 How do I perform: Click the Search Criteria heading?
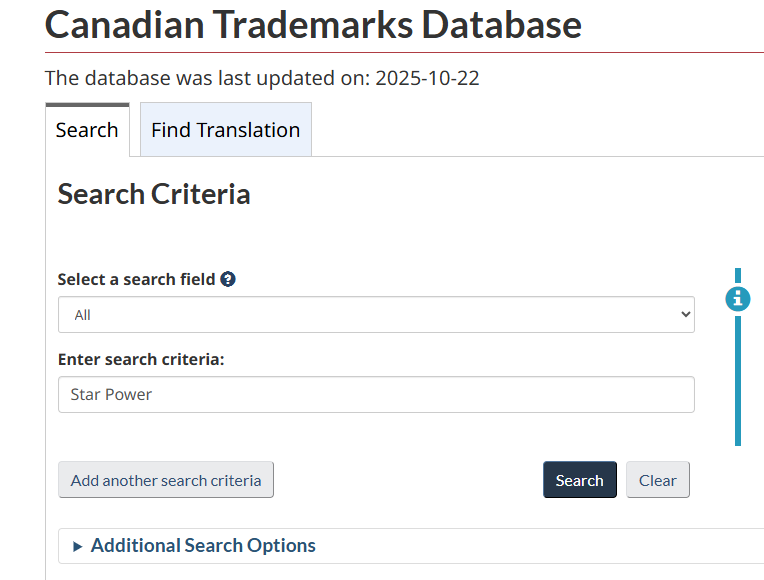pyautogui.click(x=154, y=194)
